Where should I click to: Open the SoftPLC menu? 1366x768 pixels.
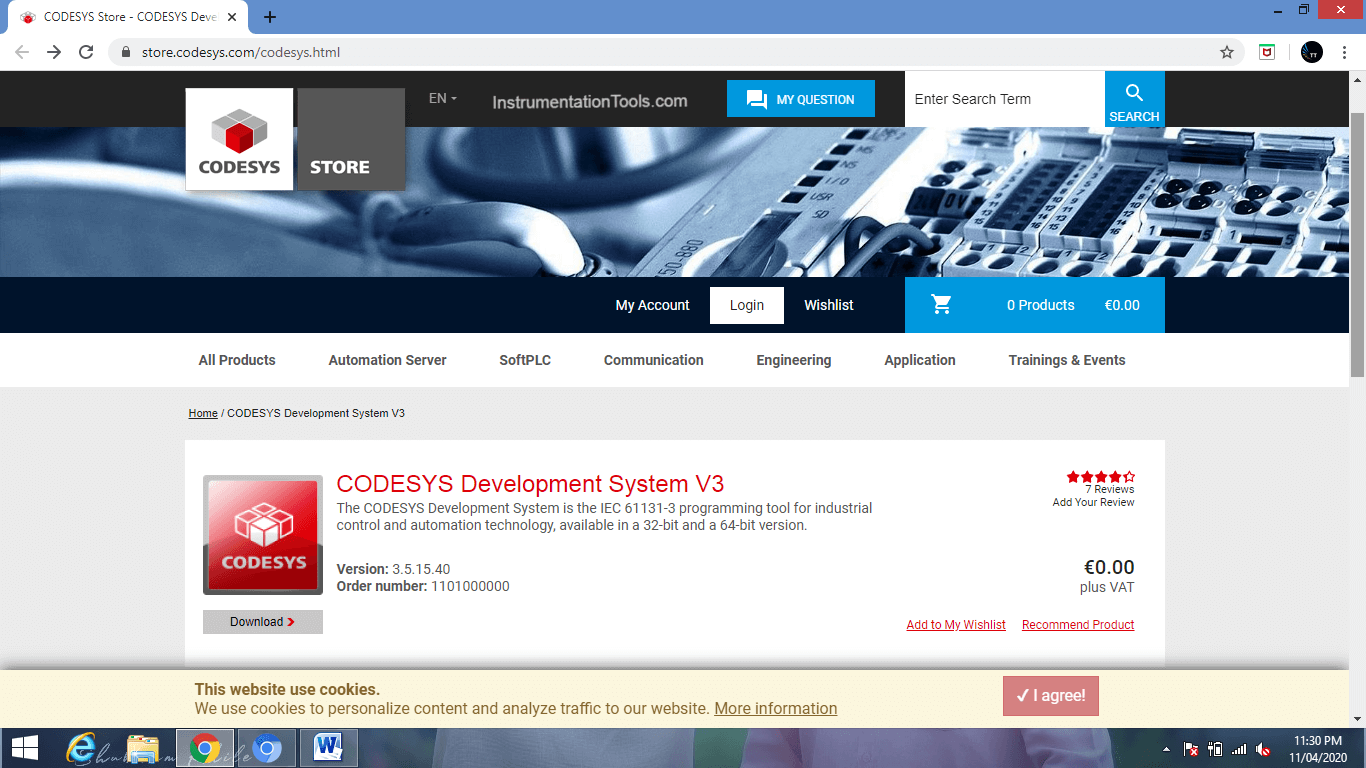pos(525,360)
